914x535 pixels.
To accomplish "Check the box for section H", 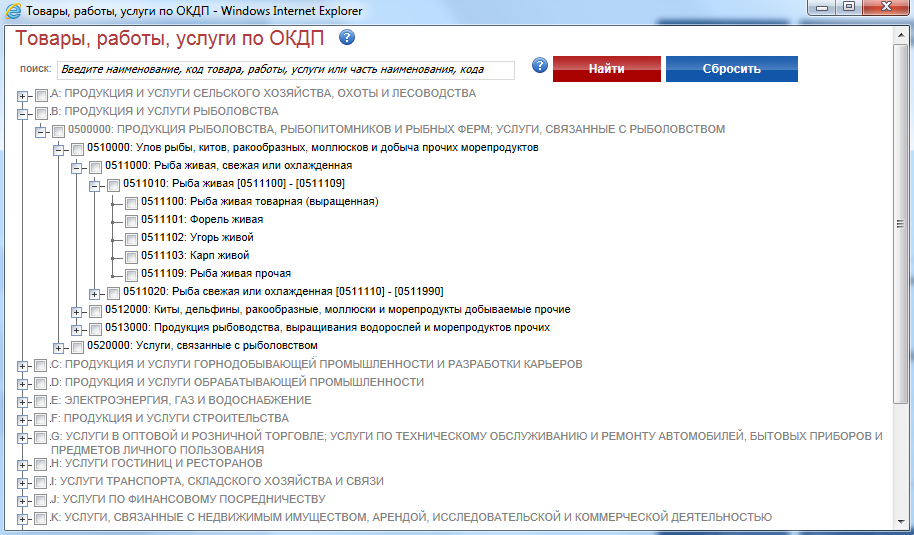I will click(x=40, y=464).
